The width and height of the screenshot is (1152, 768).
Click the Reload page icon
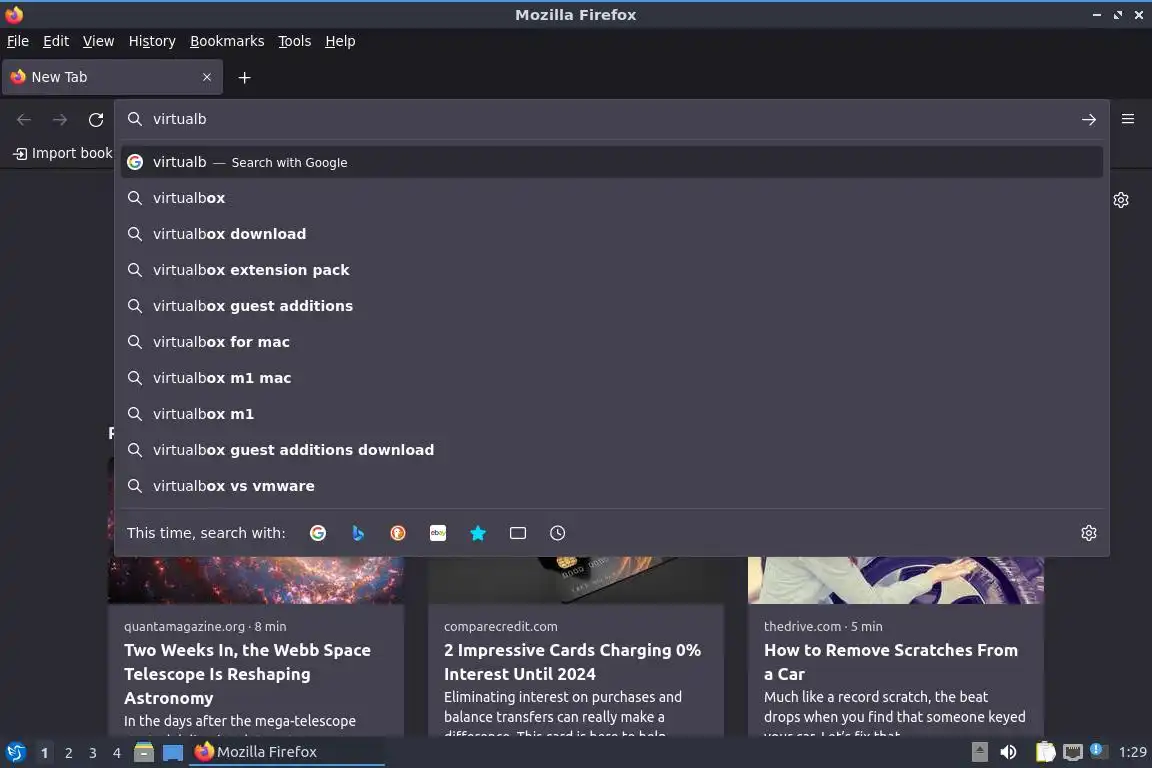96,119
